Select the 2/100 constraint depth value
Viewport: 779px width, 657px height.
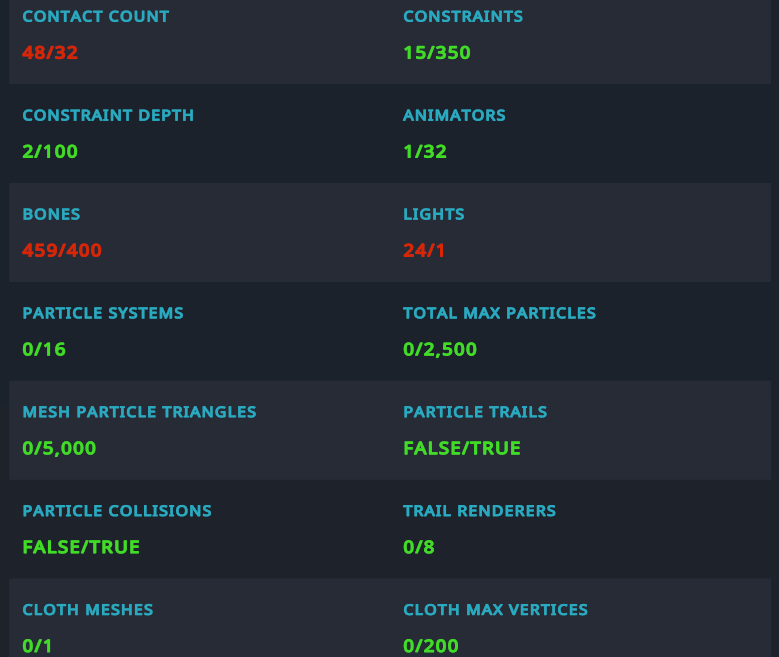tap(50, 152)
